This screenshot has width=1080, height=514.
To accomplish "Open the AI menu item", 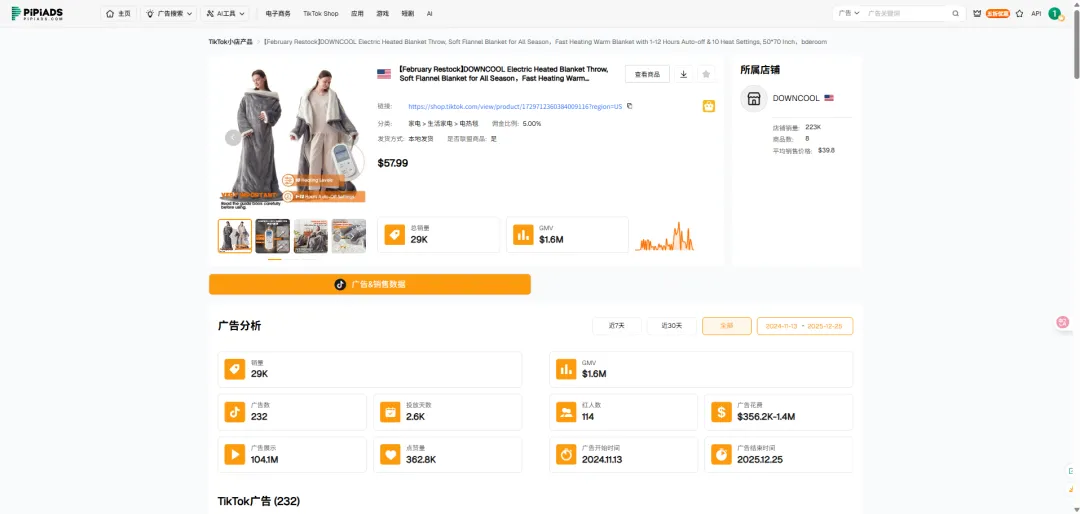I will click(x=430, y=13).
